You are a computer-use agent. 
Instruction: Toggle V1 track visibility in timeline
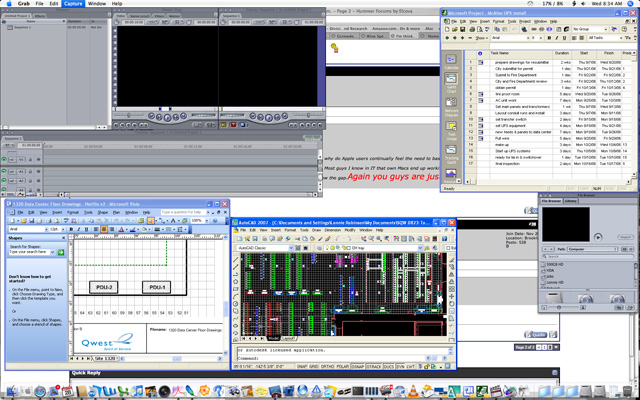click(5, 159)
